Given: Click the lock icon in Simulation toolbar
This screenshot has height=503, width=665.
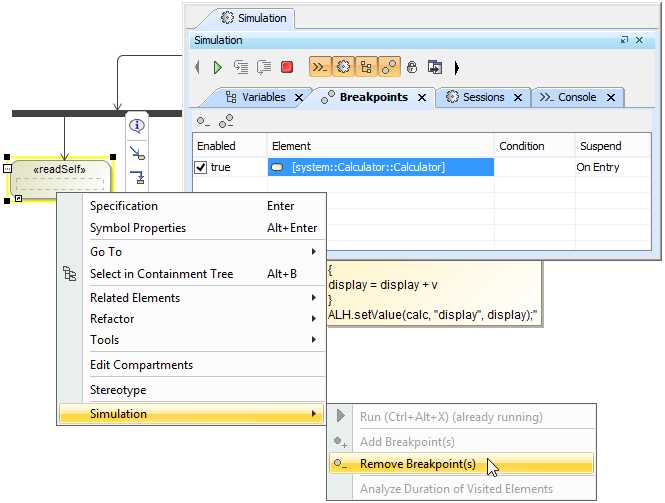Looking at the screenshot, I should click(x=412, y=67).
